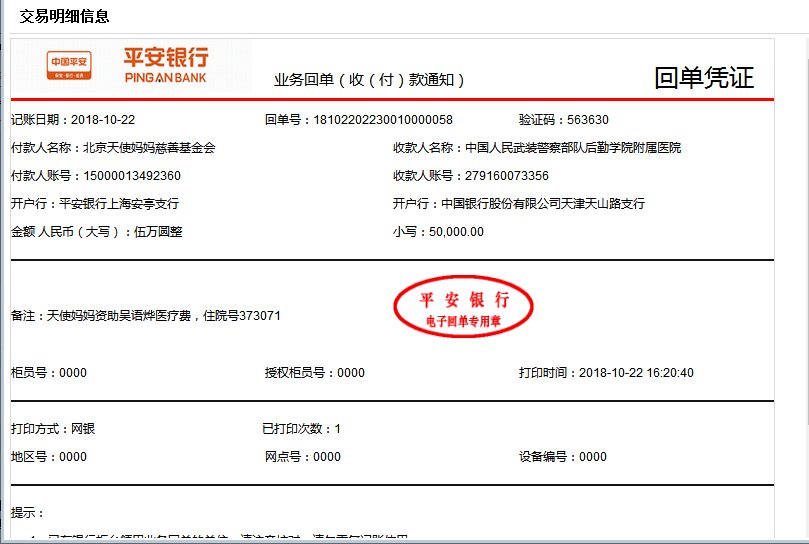The image size is (809, 544).
Task: Click the 平安银行 PING AN BANK logo
Action: (166, 65)
